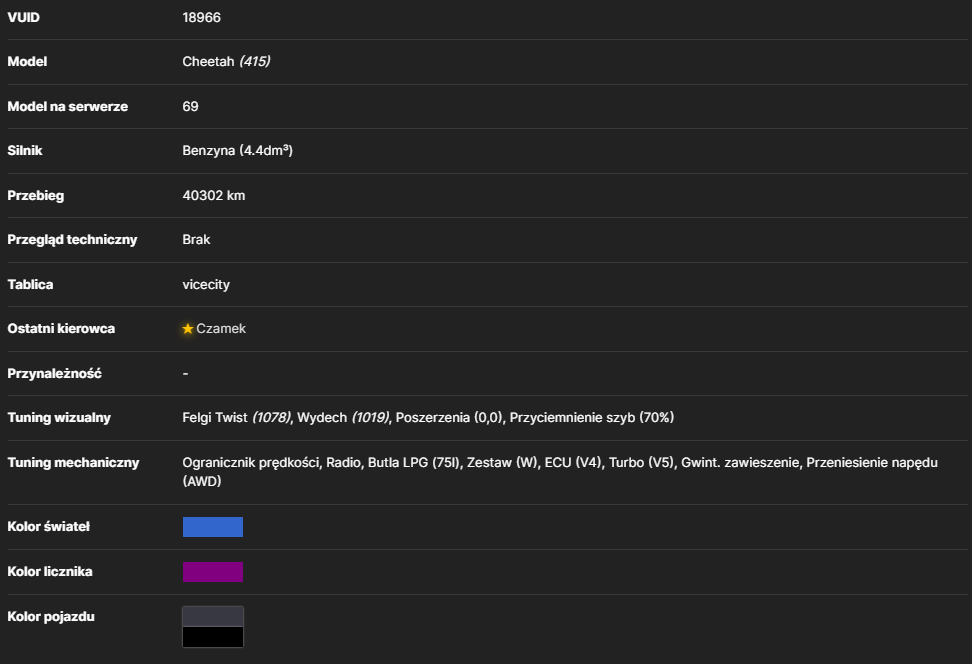The image size is (972, 664).
Task: Select the vicecity plate value
Action: tap(206, 285)
